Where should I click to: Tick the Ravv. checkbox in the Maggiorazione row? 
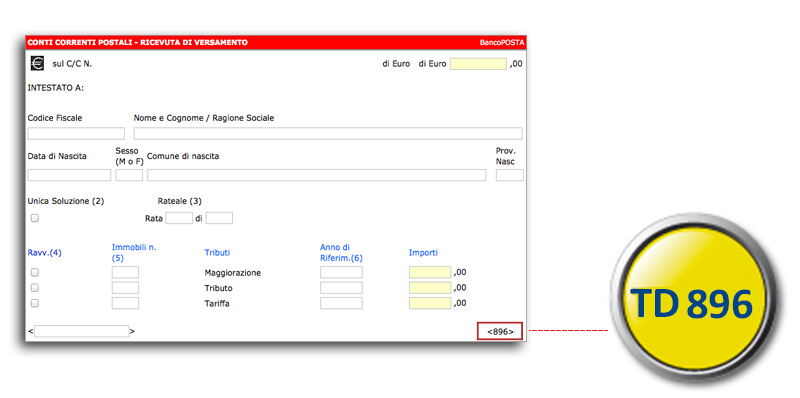[x=35, y=272]
